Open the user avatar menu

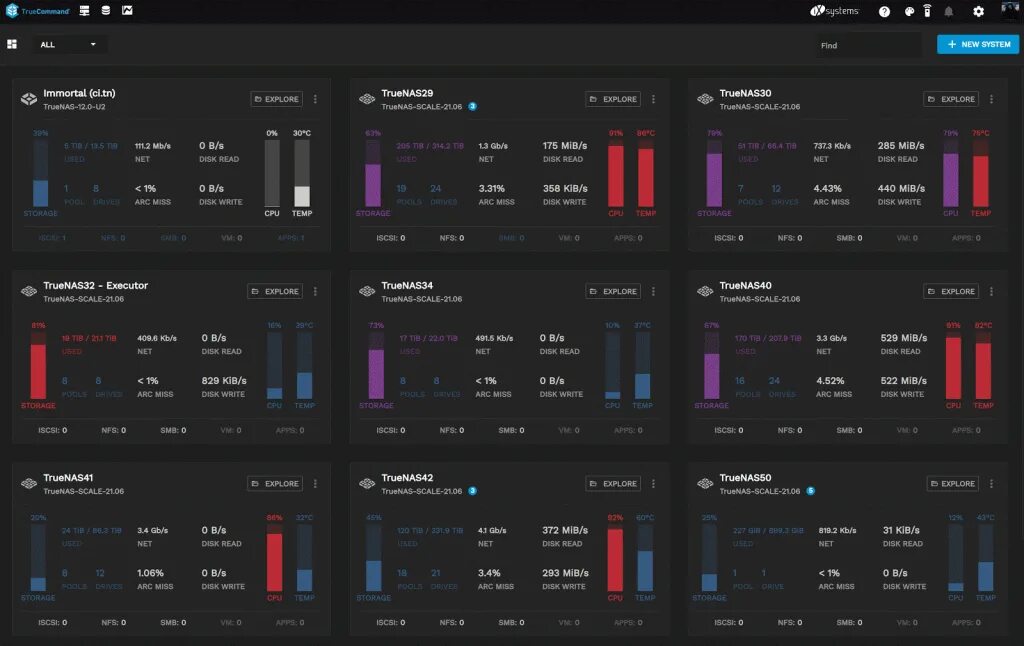(x=1010, y=10)
